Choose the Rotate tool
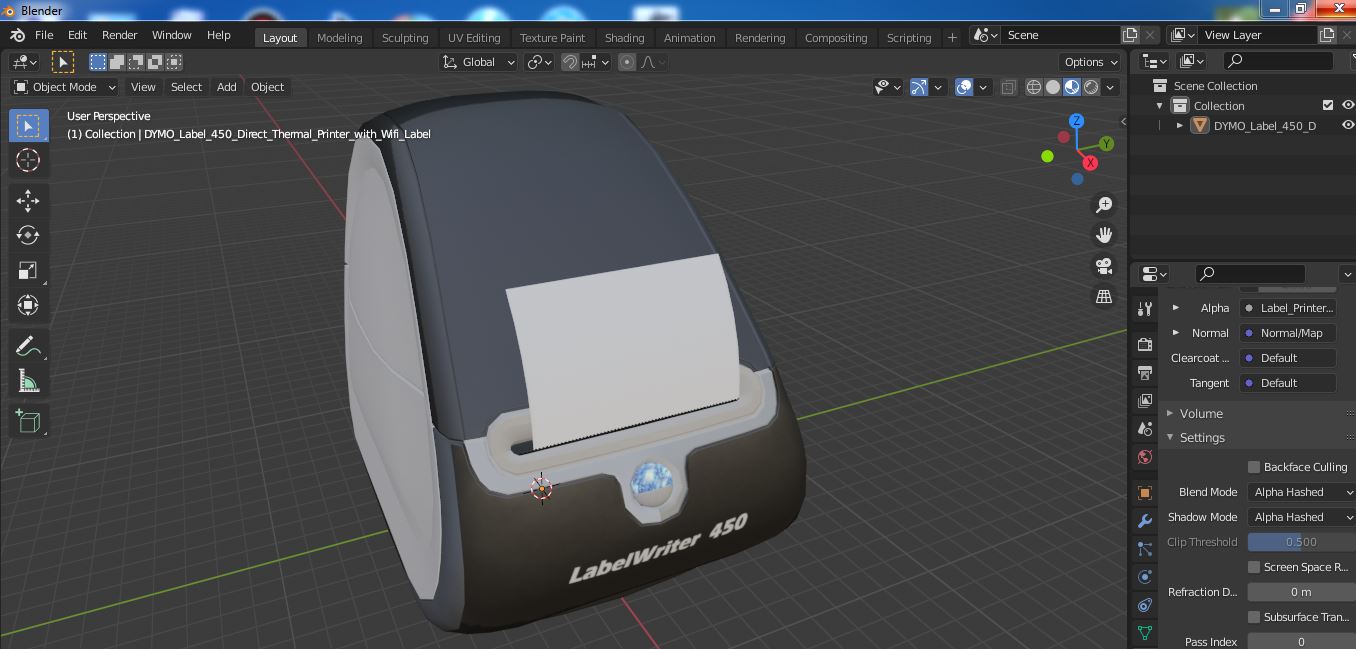The image size is (1356, 649). (x=28, y=235)
